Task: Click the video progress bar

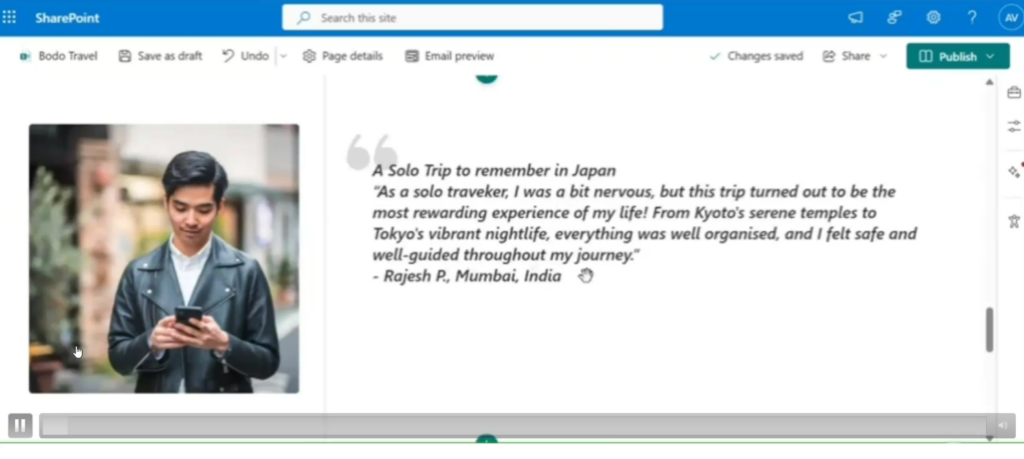Action: [x=513, y=426]
